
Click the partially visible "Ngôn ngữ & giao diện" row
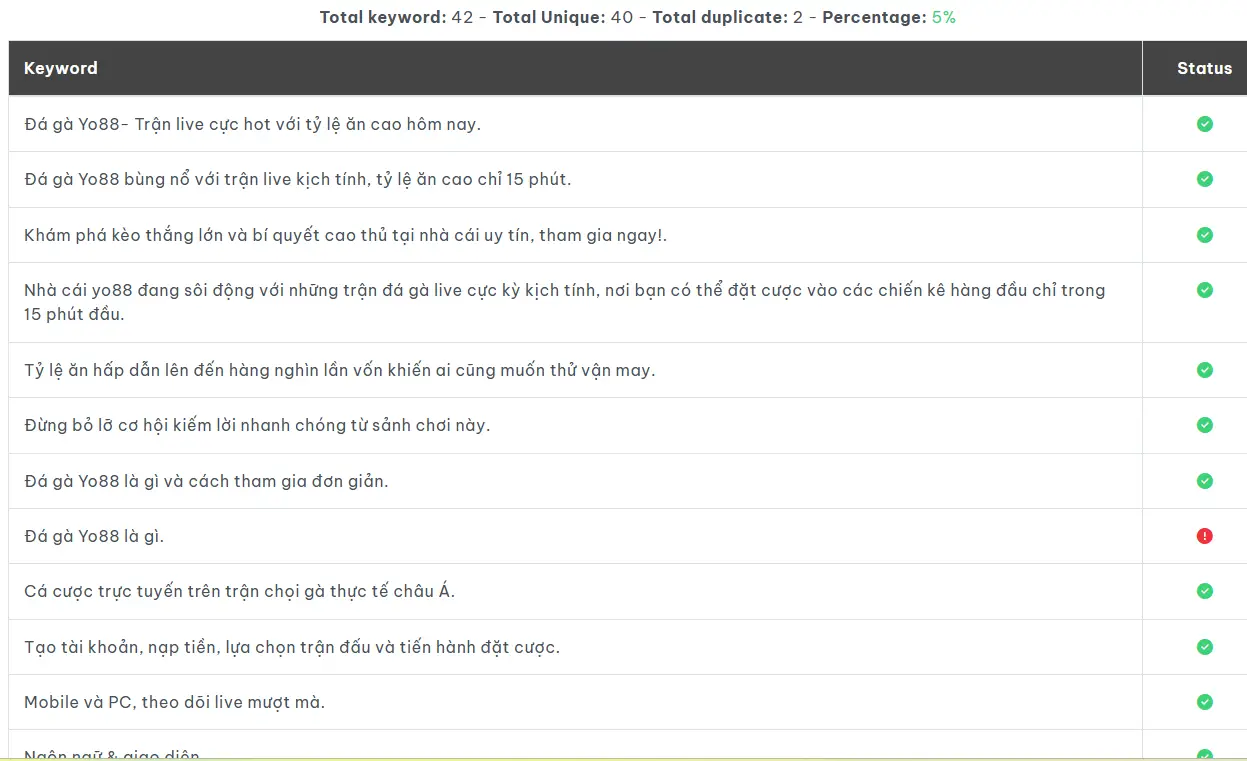[x=112, y=753]
